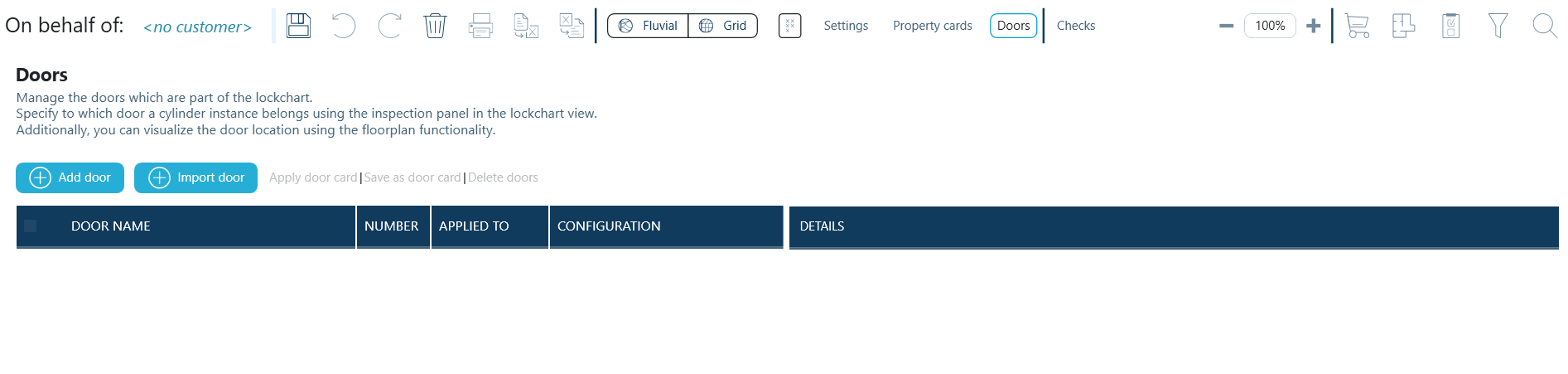Click the Import door button

pos(195,177)
